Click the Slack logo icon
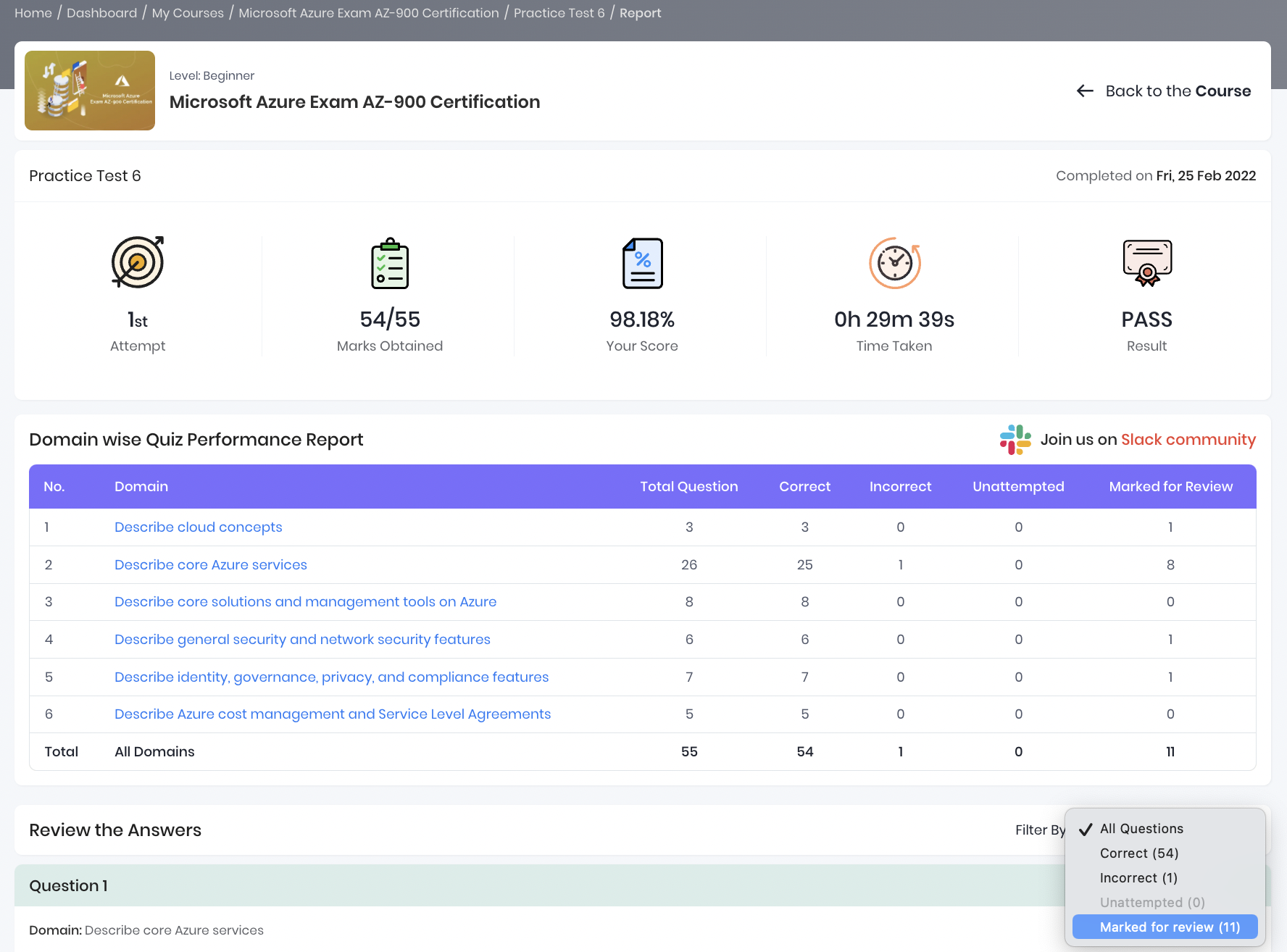Screen dimensions: 1287x952 click(x=1015, y=440)
